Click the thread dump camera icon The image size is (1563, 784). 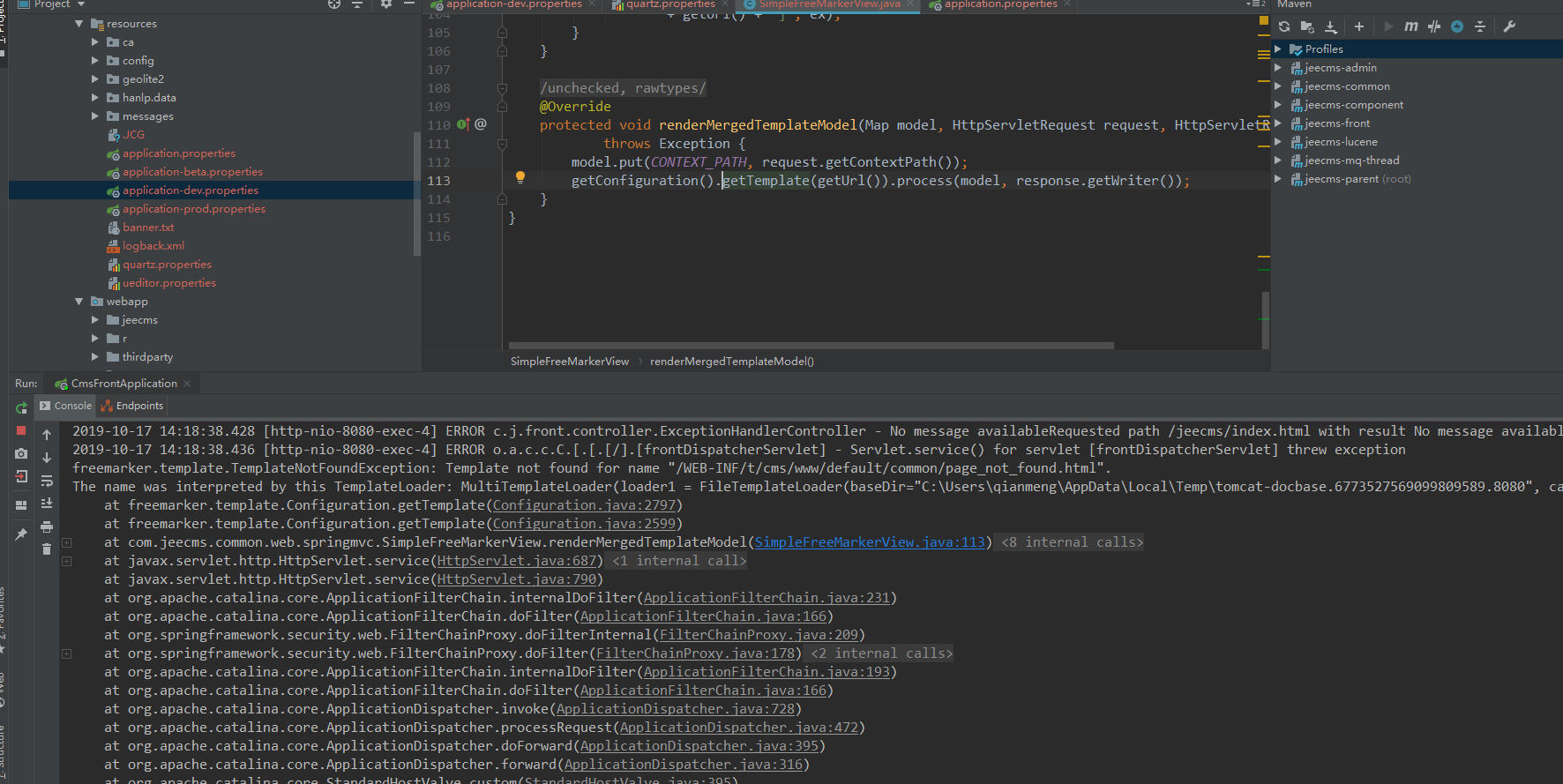(x=21, y=453)
